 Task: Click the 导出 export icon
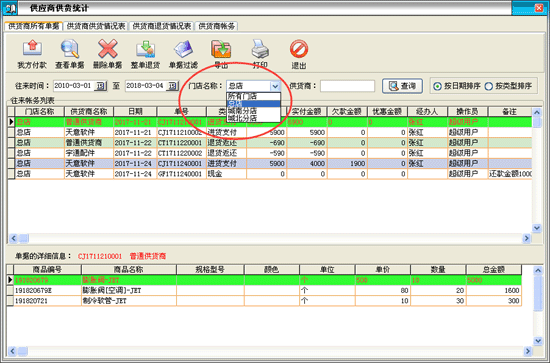point(221,49)
